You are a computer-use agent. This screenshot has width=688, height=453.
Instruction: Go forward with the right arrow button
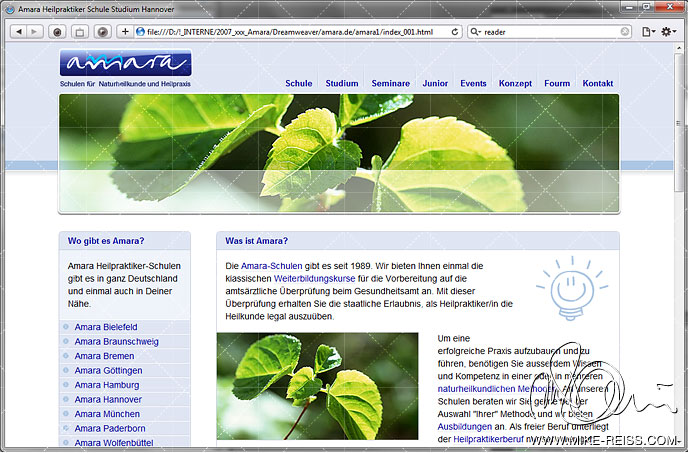coord(34,32)
